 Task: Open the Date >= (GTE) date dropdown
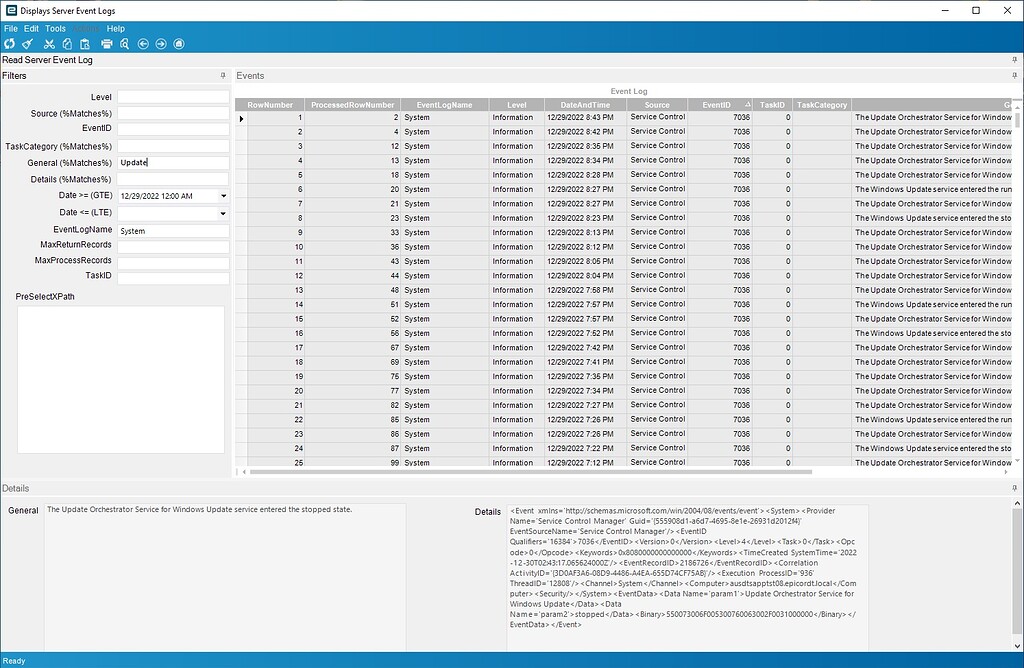[222, 195]
